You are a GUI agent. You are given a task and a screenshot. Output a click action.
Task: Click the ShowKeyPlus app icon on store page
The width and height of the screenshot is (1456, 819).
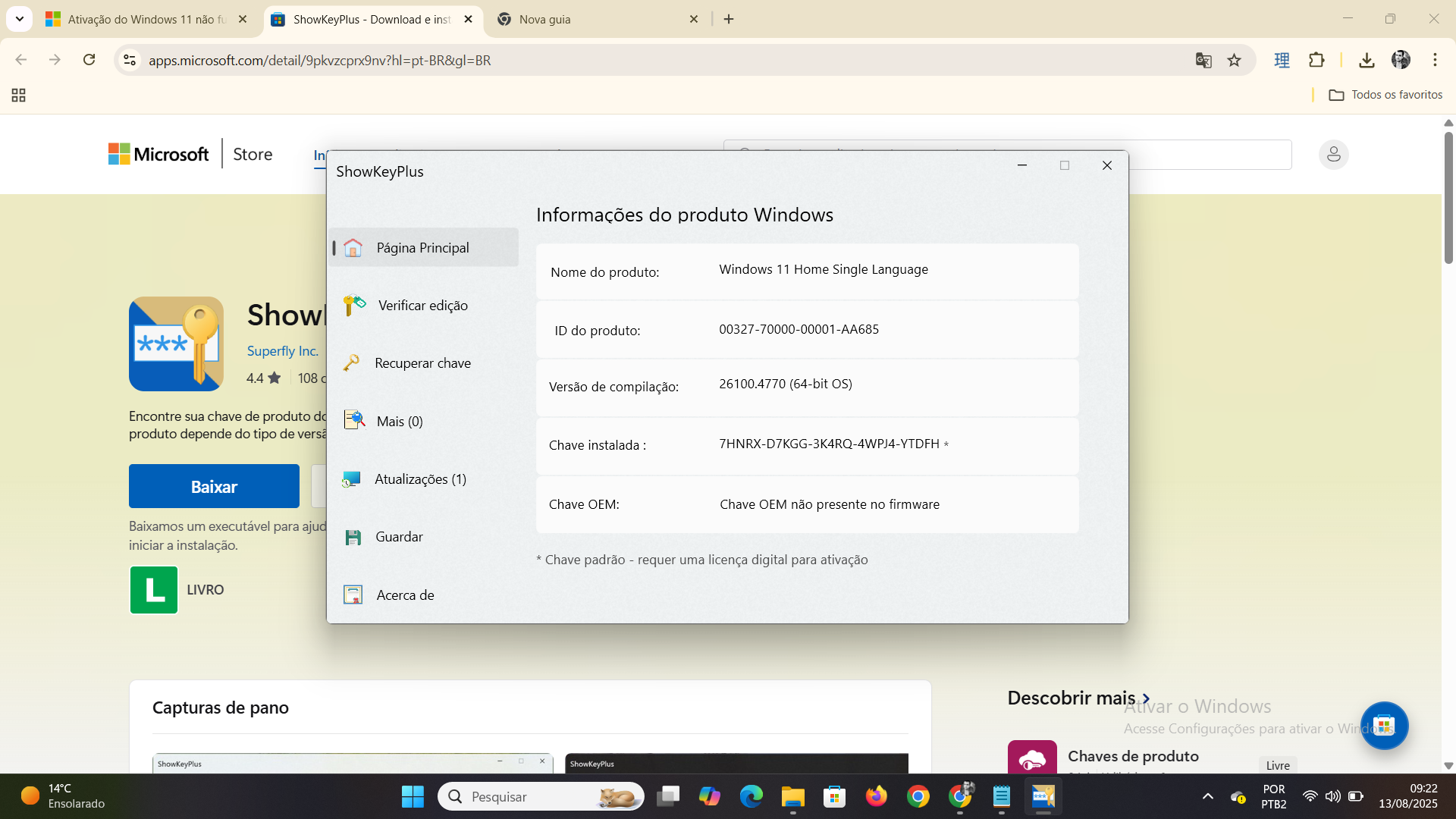[x=176, y=344]
